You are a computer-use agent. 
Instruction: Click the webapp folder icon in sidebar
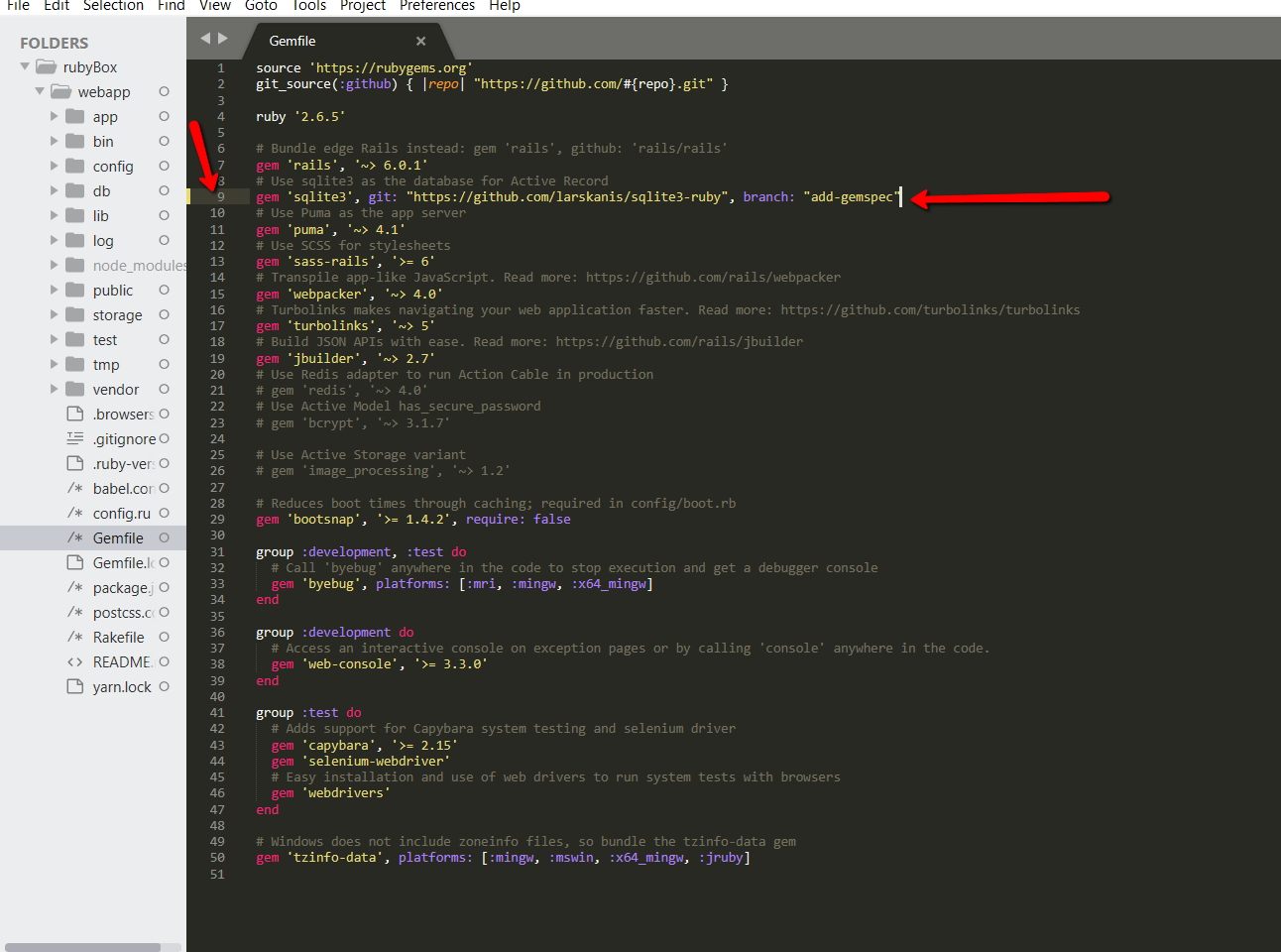(60, 91)
